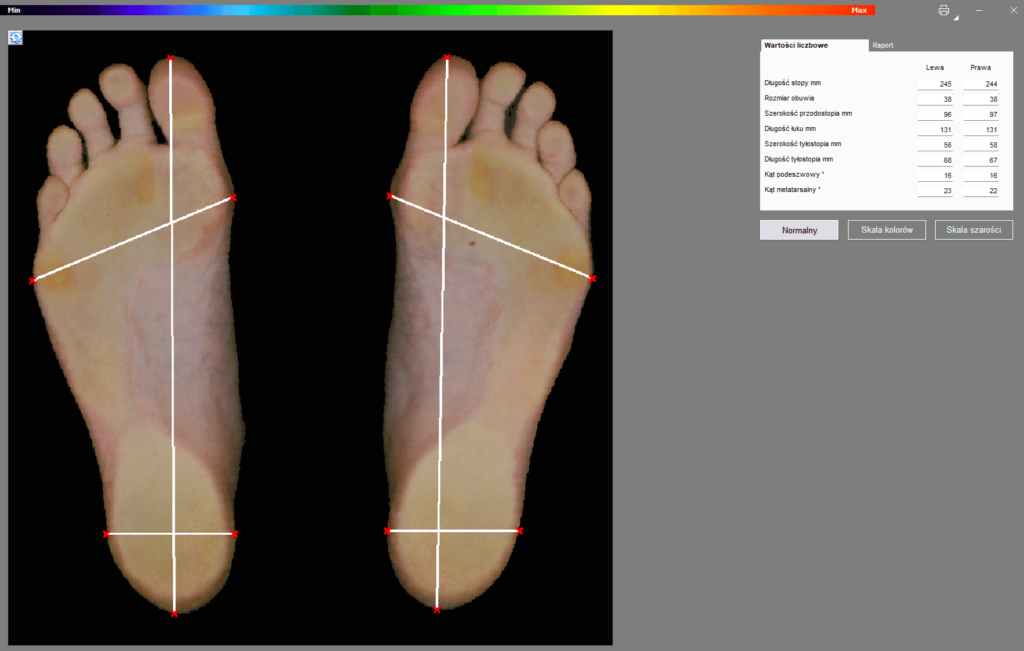
Task: Click the Min end of the color scale
Action: (14, 10)
